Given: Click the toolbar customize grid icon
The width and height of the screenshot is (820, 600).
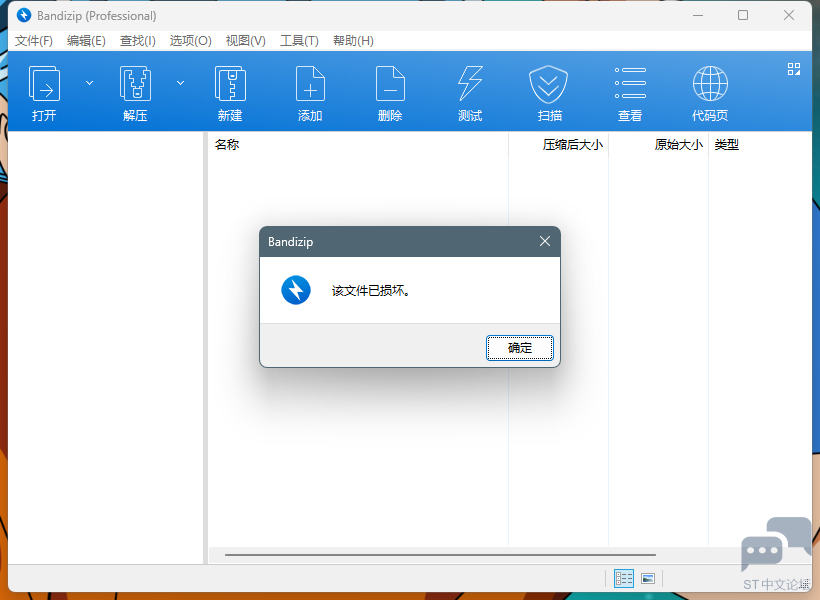Looking at the screenshot, I should (794, 69).
